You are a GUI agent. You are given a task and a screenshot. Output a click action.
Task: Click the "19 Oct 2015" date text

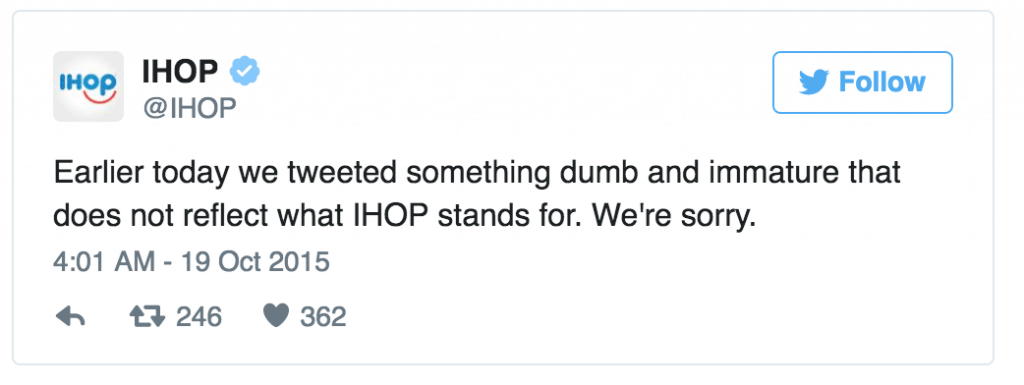coord(255,262)
